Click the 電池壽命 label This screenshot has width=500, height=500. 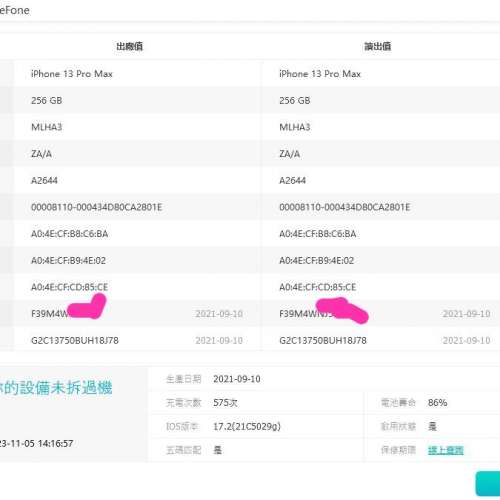point(398,403)
